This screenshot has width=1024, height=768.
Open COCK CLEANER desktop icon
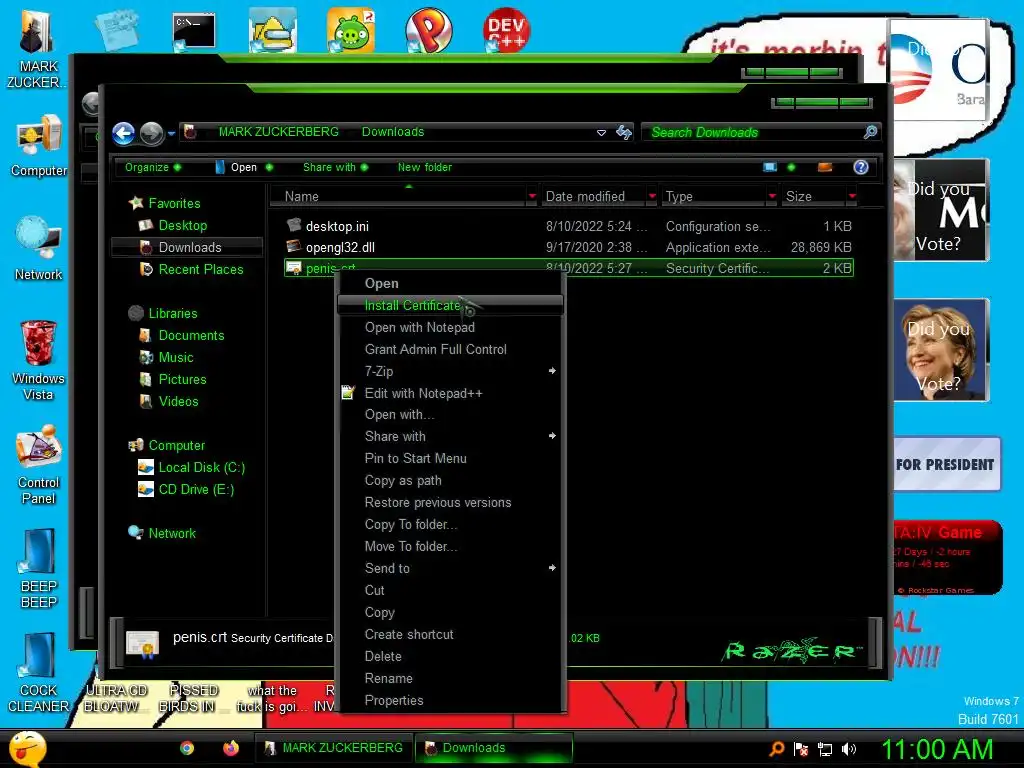39,672
